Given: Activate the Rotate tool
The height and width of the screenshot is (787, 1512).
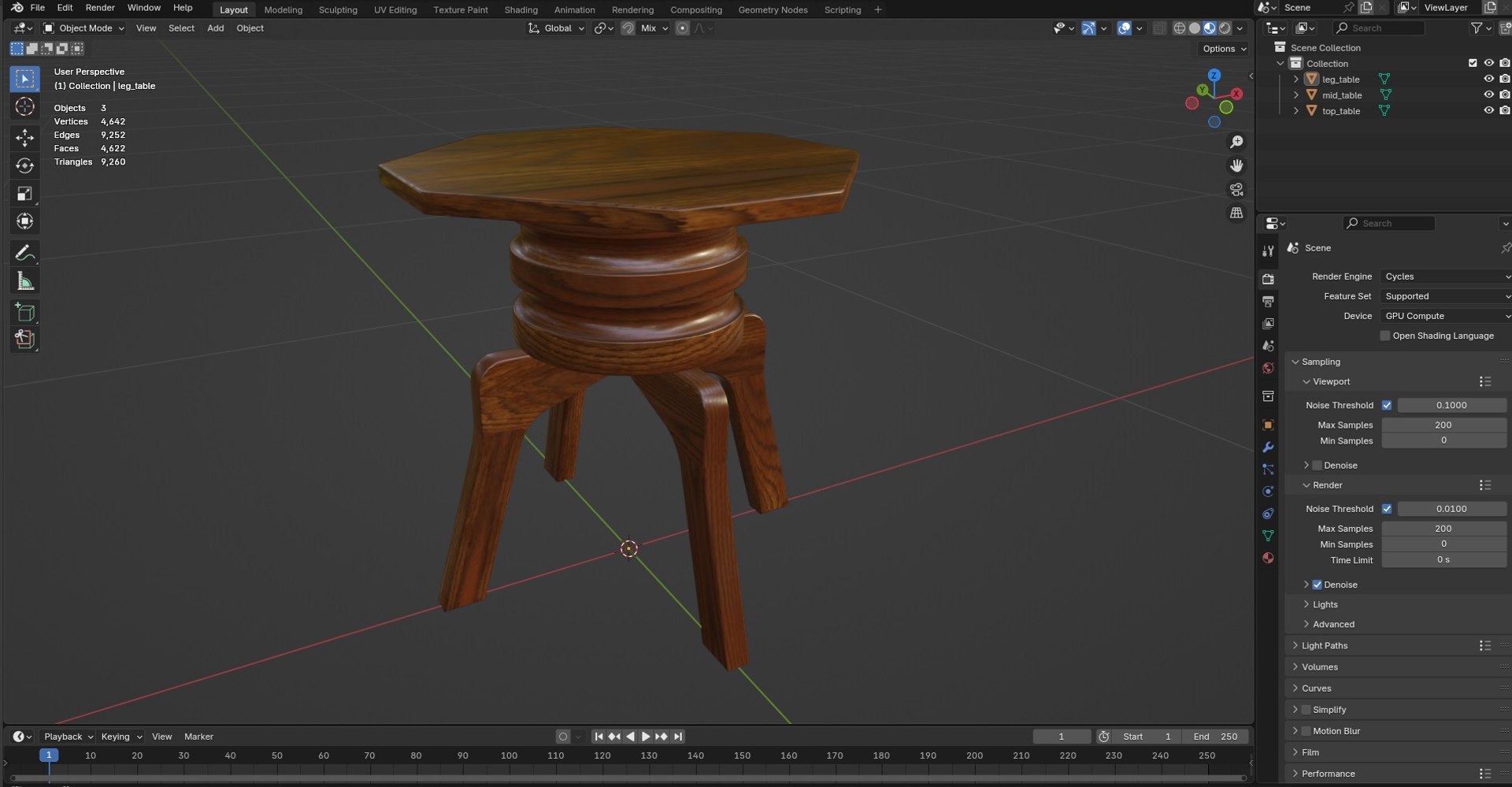Looking at the screenshot, I should click(25, 166).
